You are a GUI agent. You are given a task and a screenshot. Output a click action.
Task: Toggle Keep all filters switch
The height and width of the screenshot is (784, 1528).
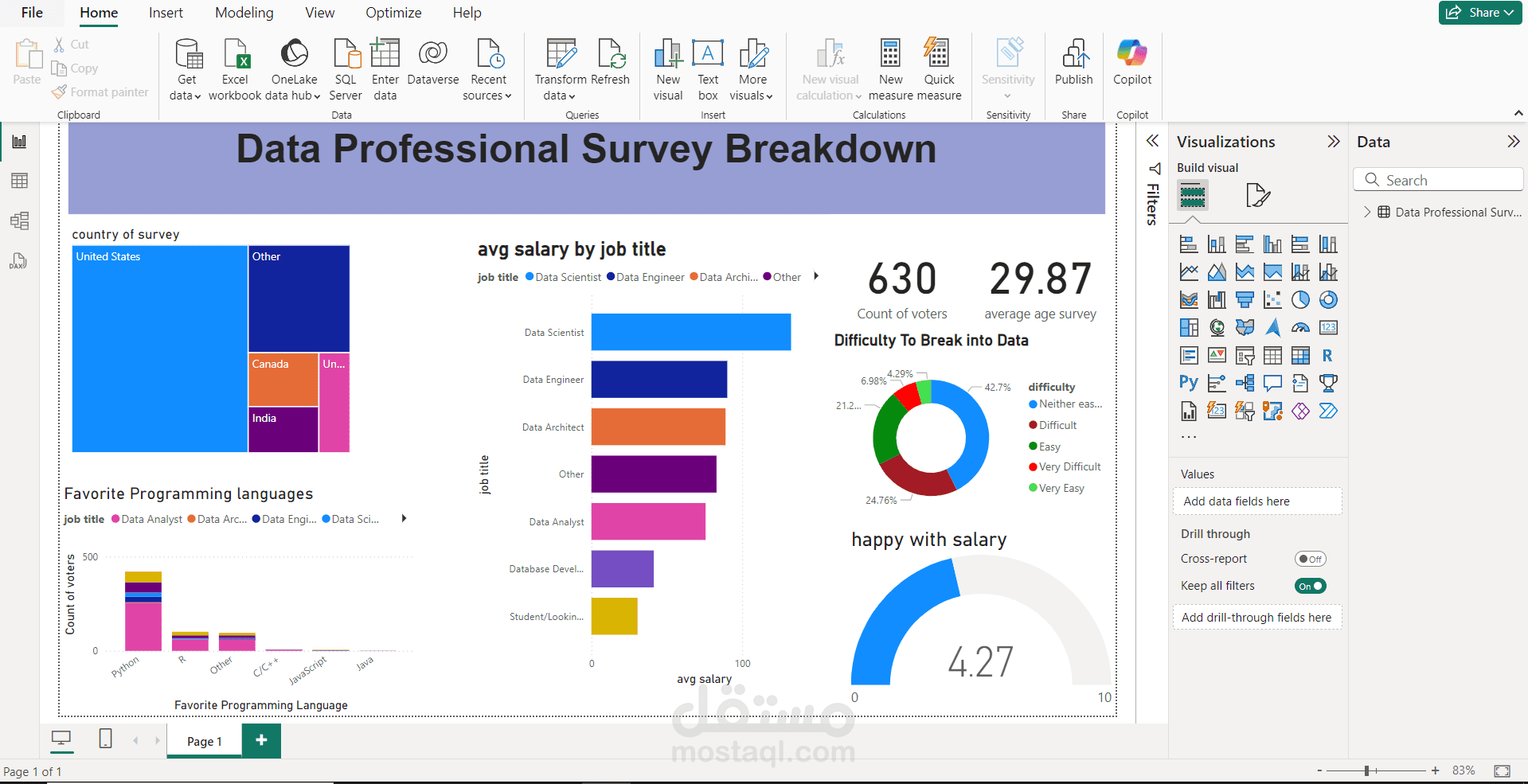click(x=1310, y=586)
